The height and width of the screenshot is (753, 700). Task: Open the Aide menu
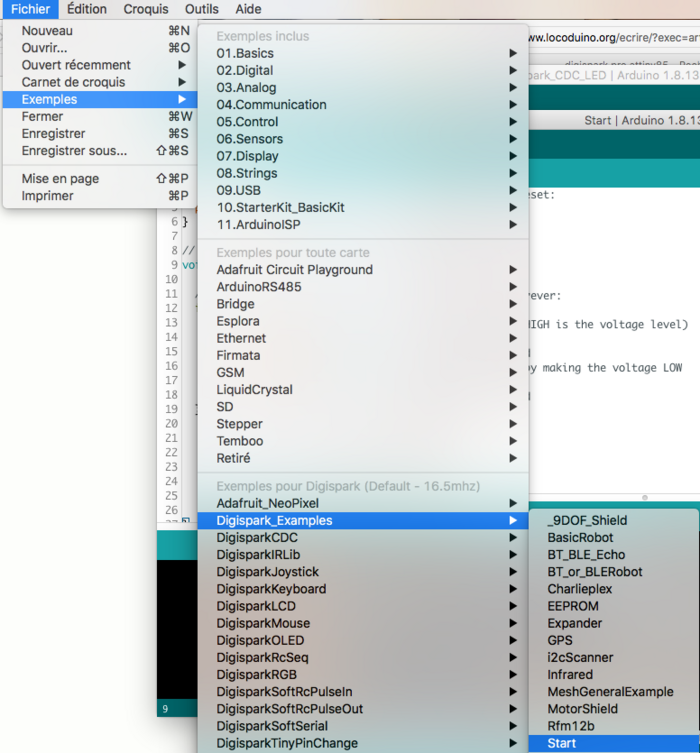(x=248, y=9)
